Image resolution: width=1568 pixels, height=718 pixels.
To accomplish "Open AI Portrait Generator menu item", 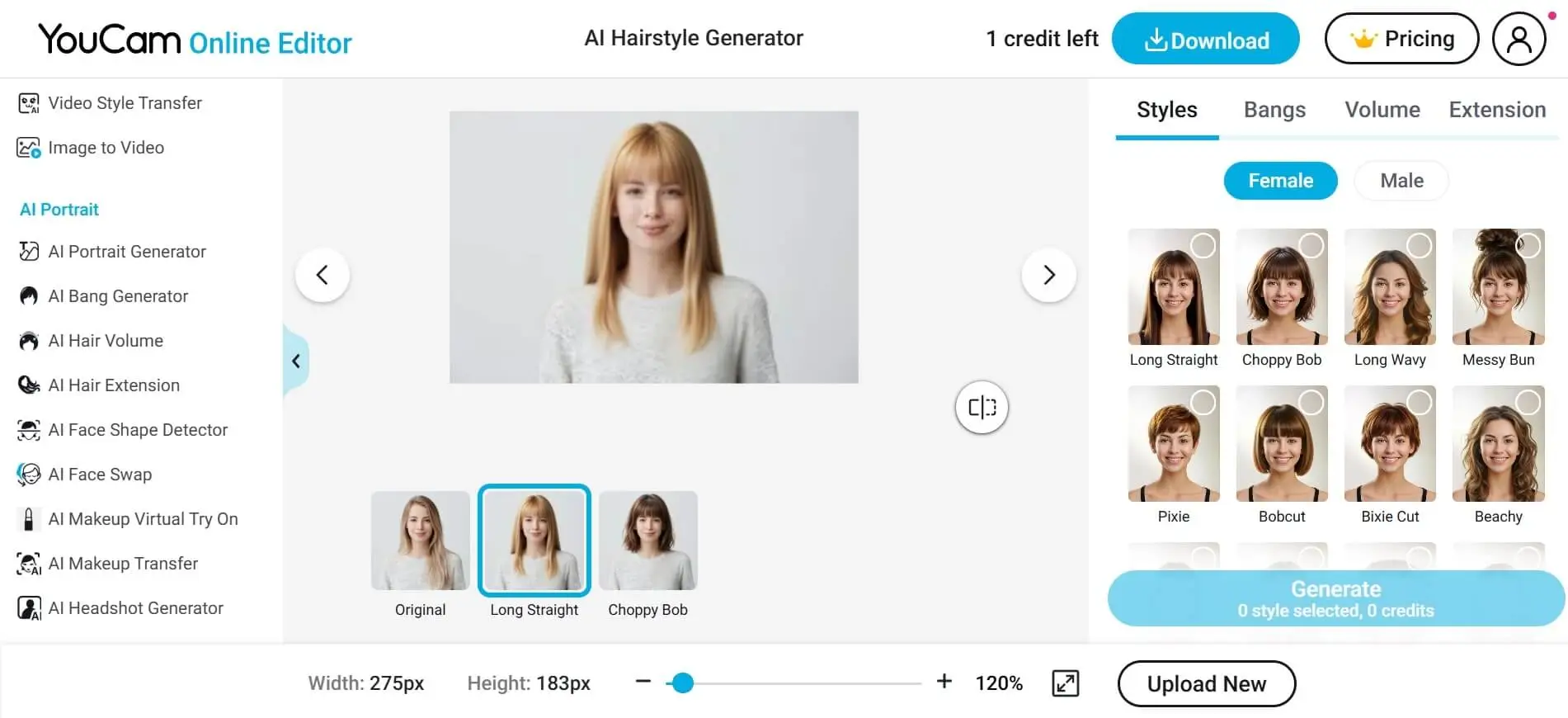I will click(x=127, y=252).
